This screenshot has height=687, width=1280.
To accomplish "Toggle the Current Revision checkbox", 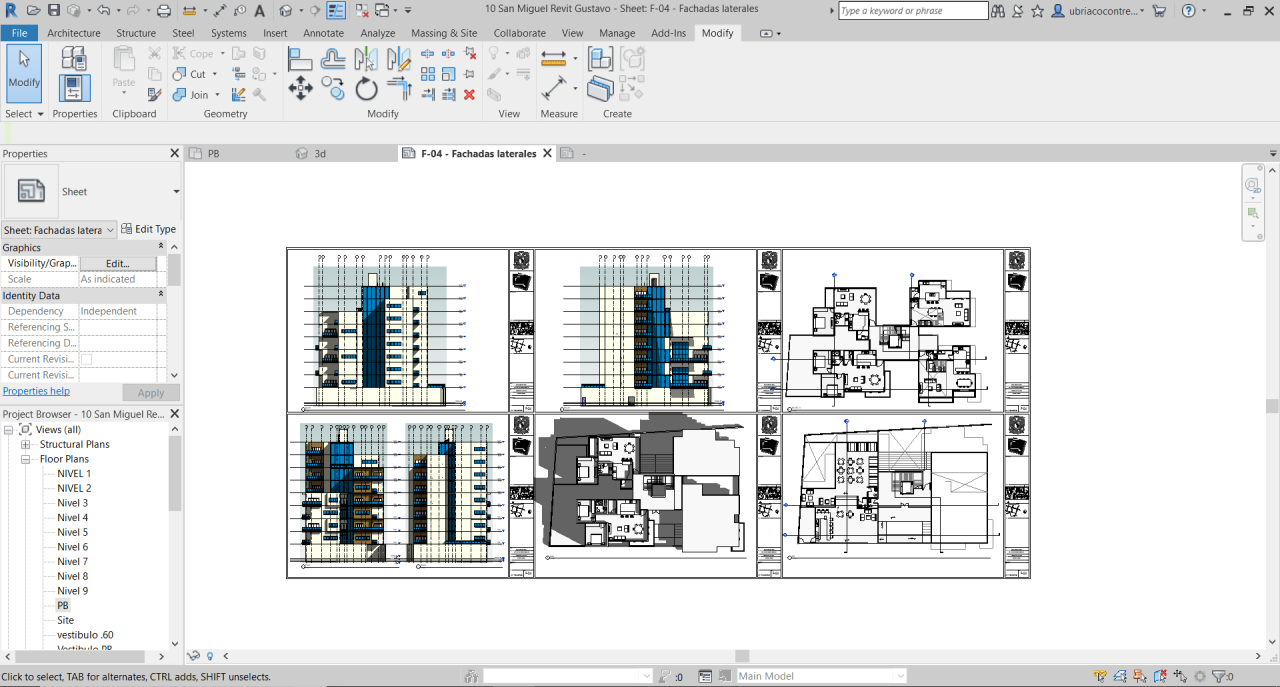I will point(86,359).
